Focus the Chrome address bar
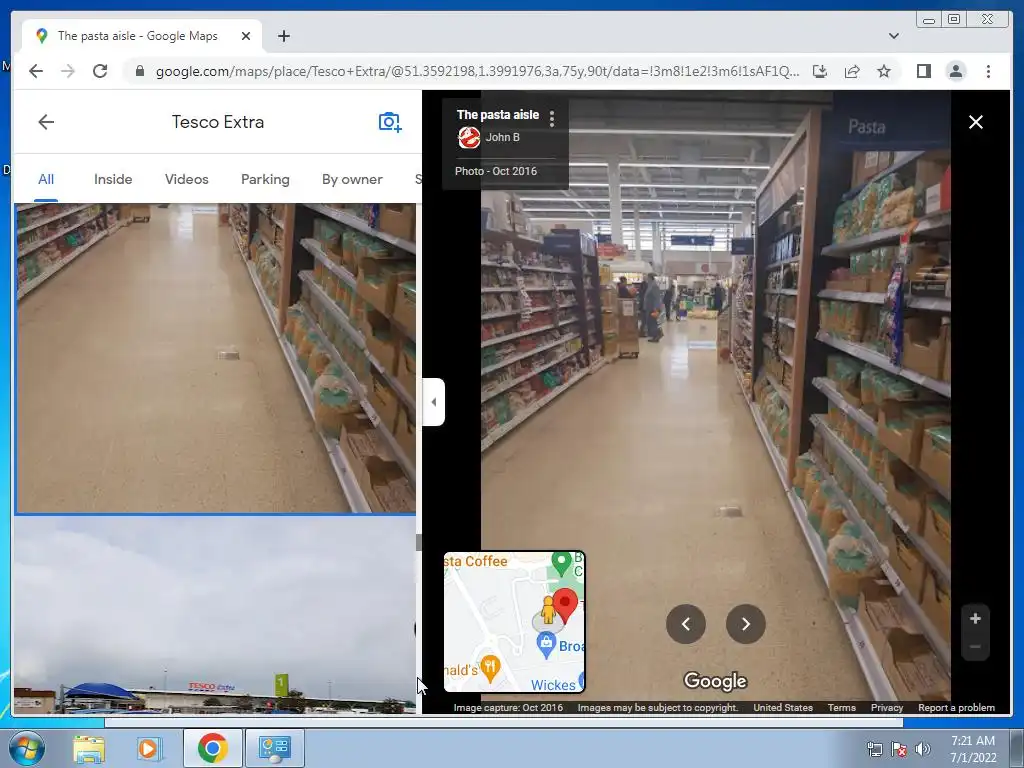This screenshot has height=768, width=1024. [477, 71]
